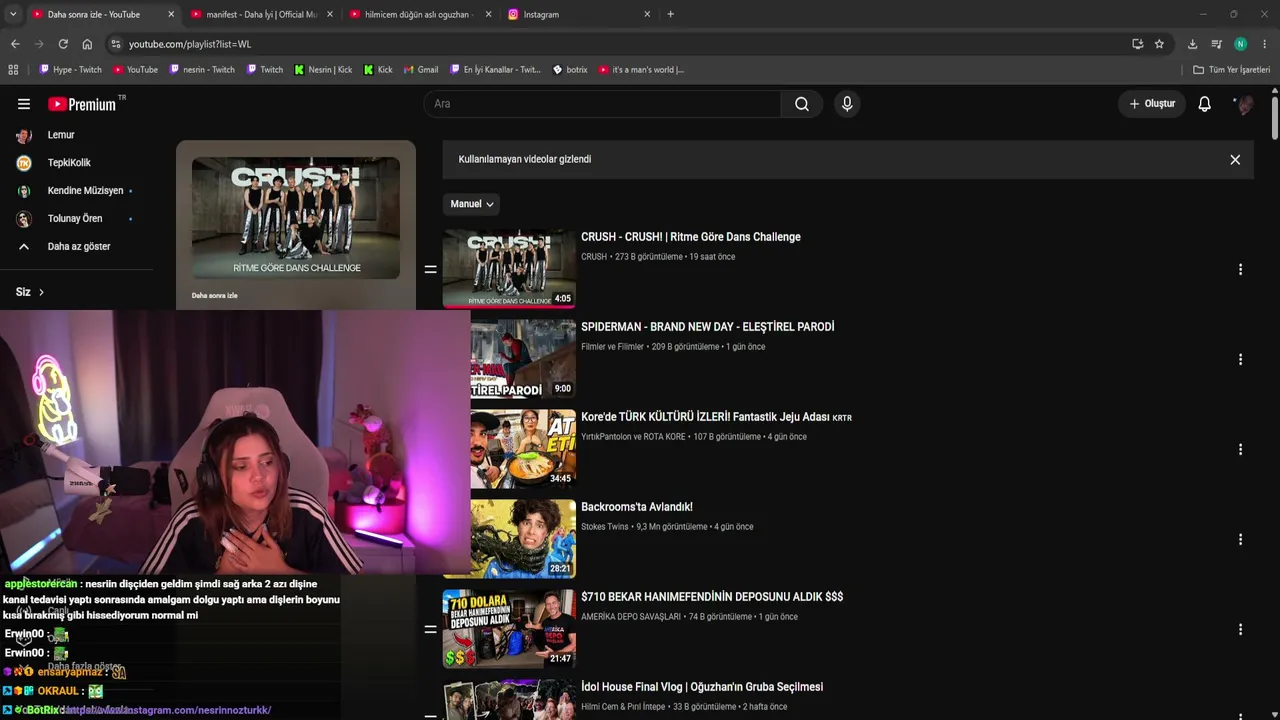Viewport: 1280px width, 720px height.
Task: Play the Backrooms'ta Avlandık thumbnail
Action: click(523, 539)
